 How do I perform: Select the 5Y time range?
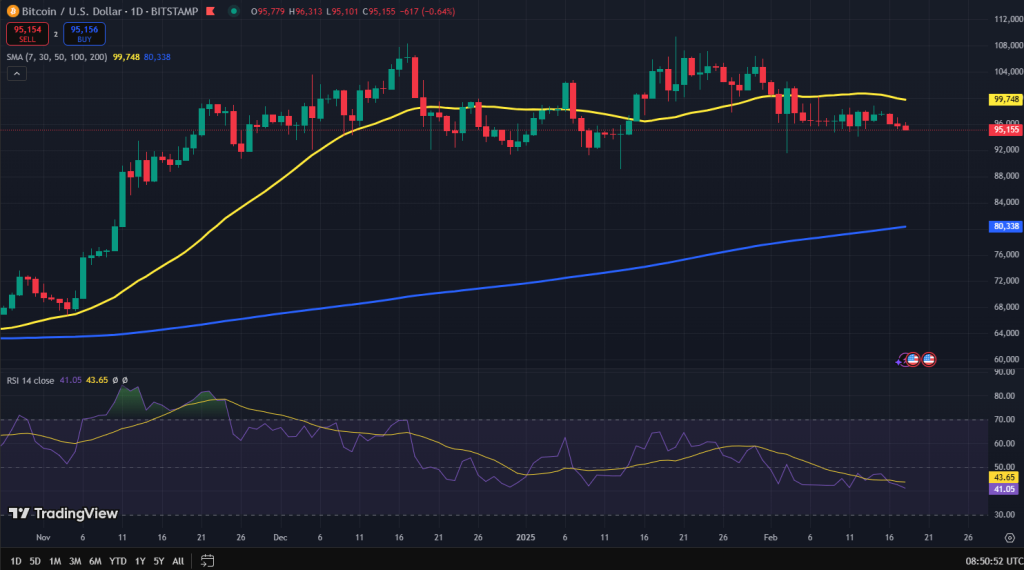[159, 561]
